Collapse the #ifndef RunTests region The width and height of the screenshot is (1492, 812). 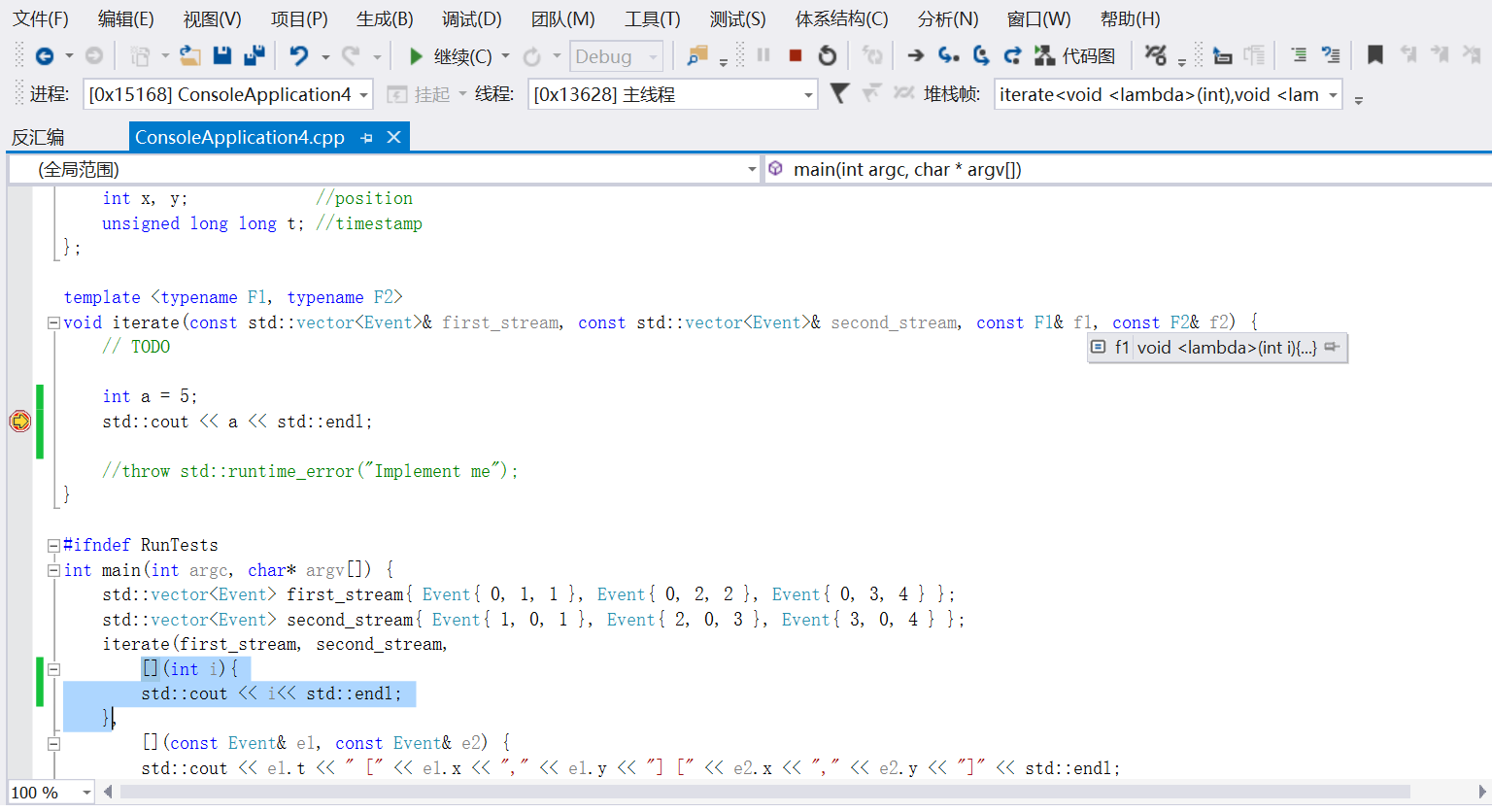pos(54,546)
